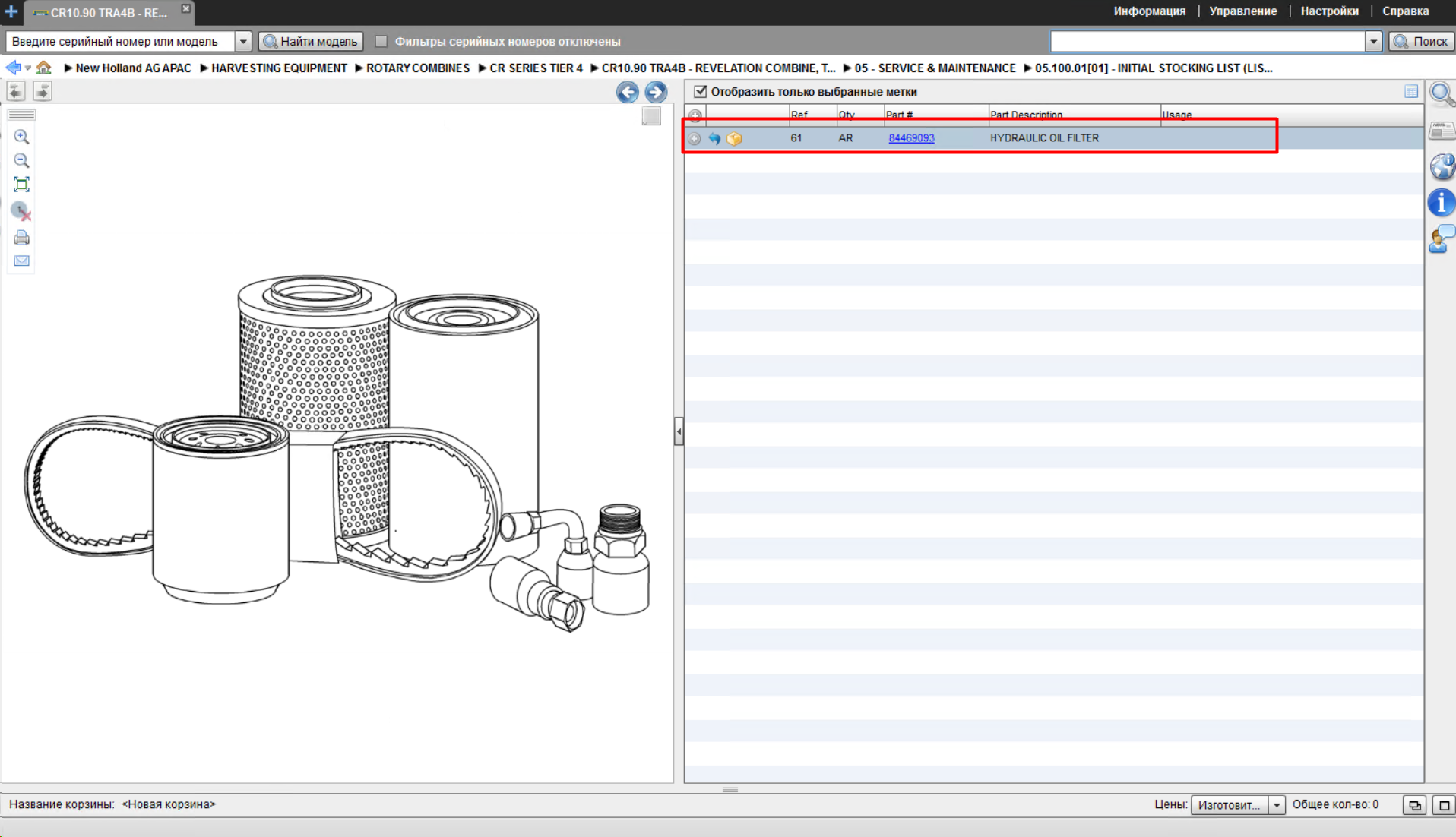Click the home breadcrumb icon
This screenshot has height=837, width=1456.
pos(44,68)
